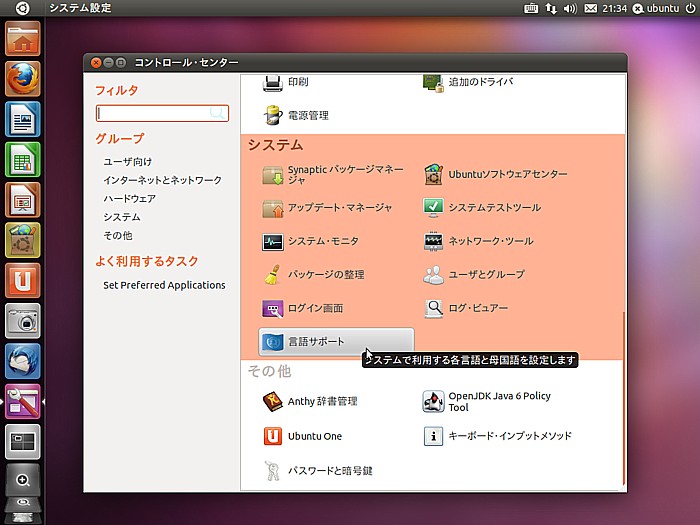This screenshot has width=700, height=525.
Task: Select システム group in sidebar
Action: (x=122, y=217)
